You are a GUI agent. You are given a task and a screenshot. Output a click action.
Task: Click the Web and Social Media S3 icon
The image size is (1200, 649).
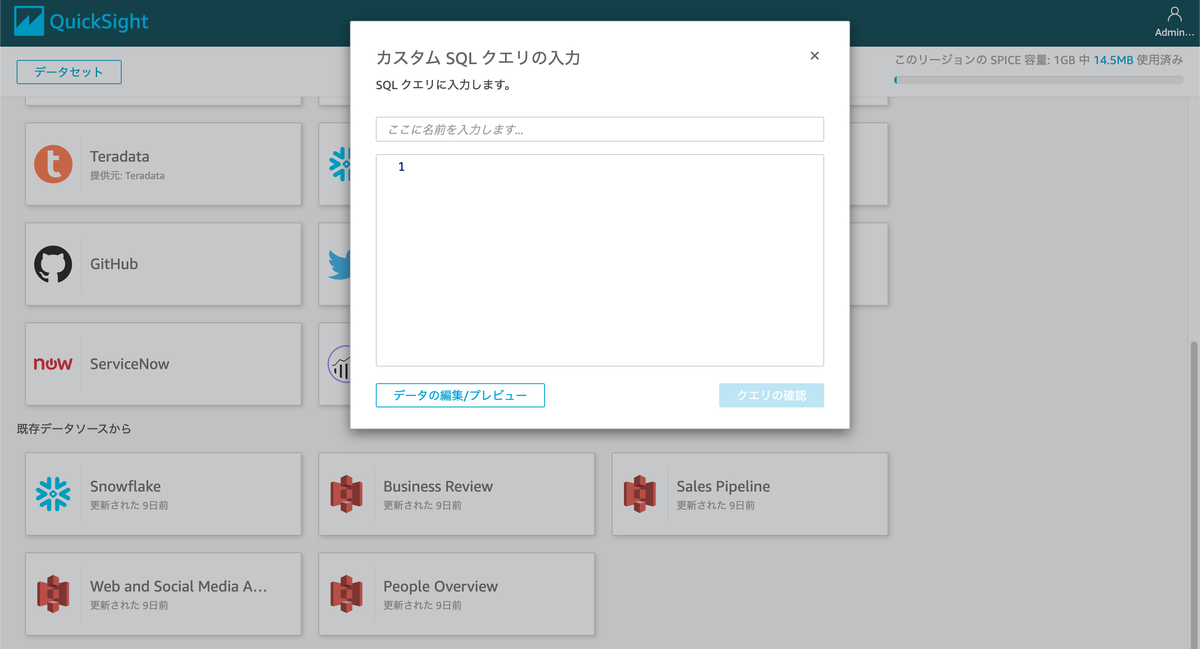tap(53, 594)
